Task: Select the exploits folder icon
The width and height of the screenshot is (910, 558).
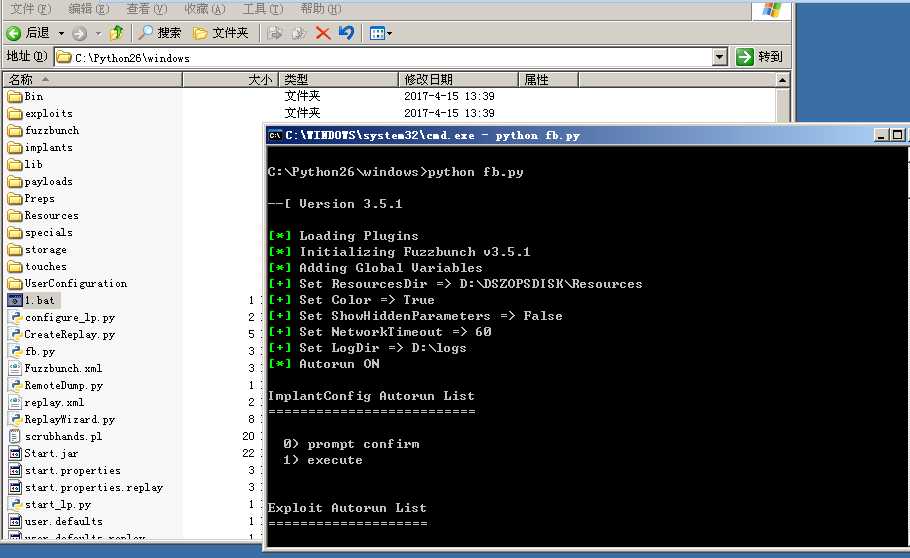Action: coord(15,113)
